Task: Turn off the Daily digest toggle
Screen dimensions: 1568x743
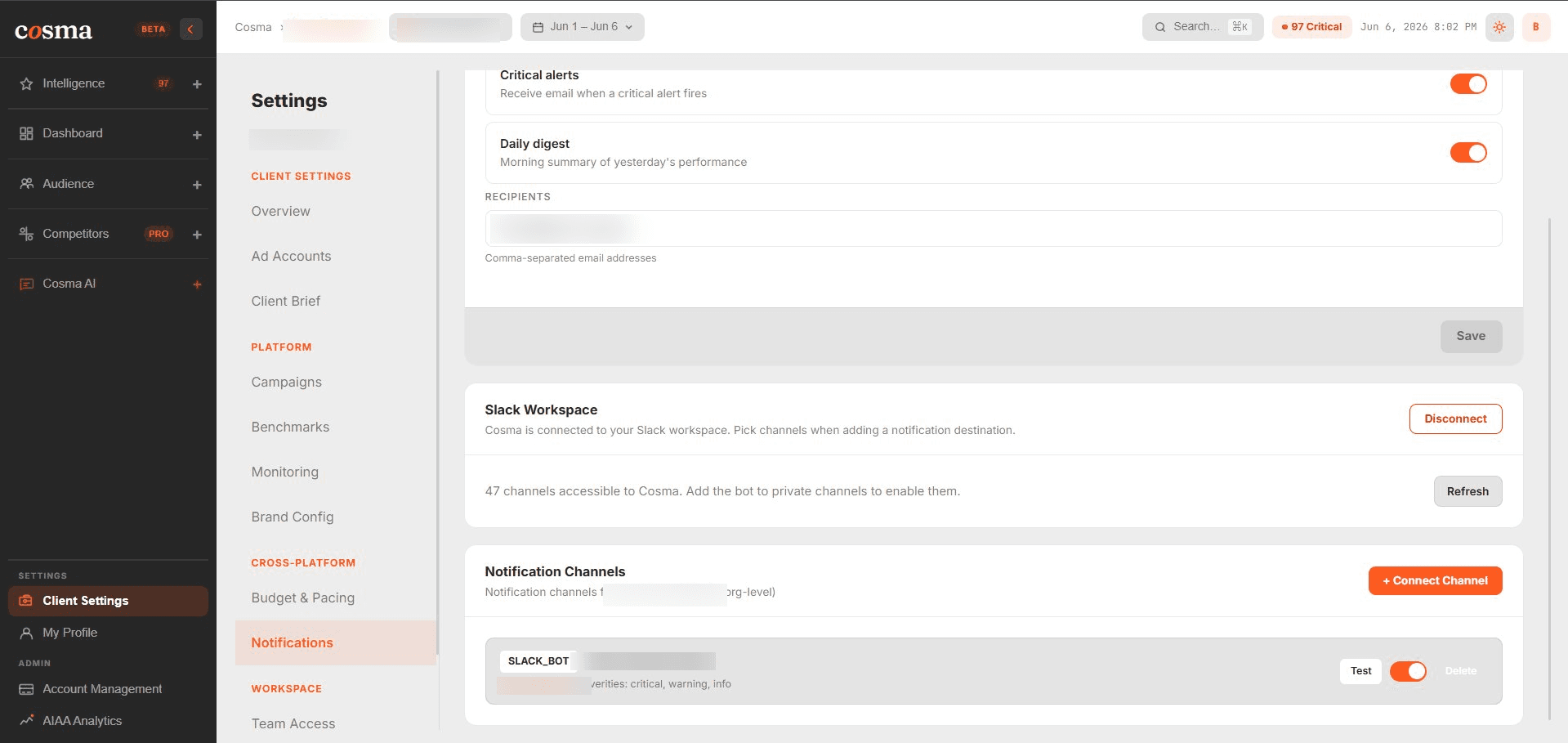Action: [x=1467, y=153]
